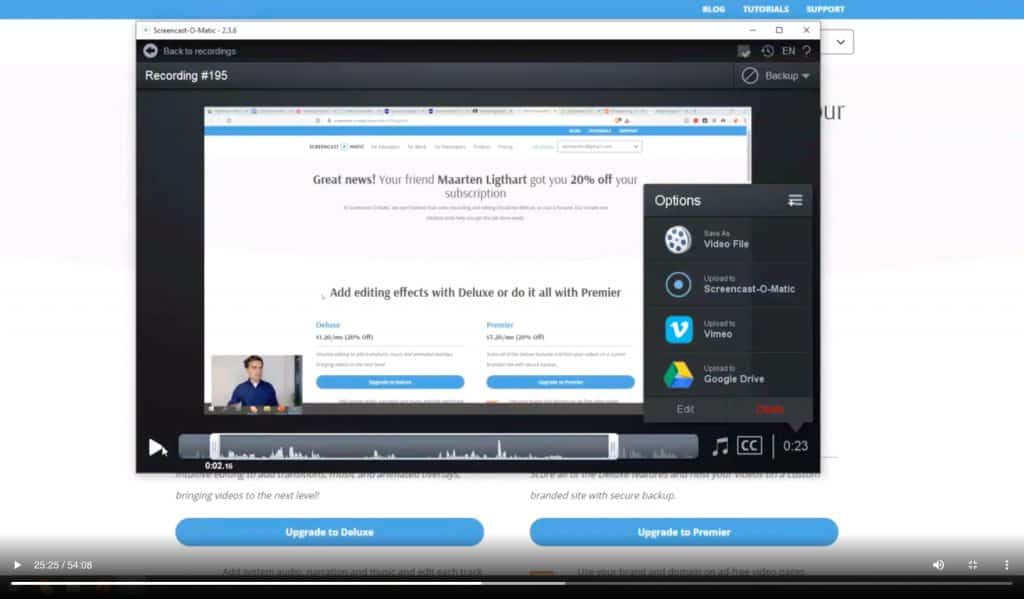
Task: Click the no-backup circle slash icon
Action: pyautogui.click(x=750, y=76)
